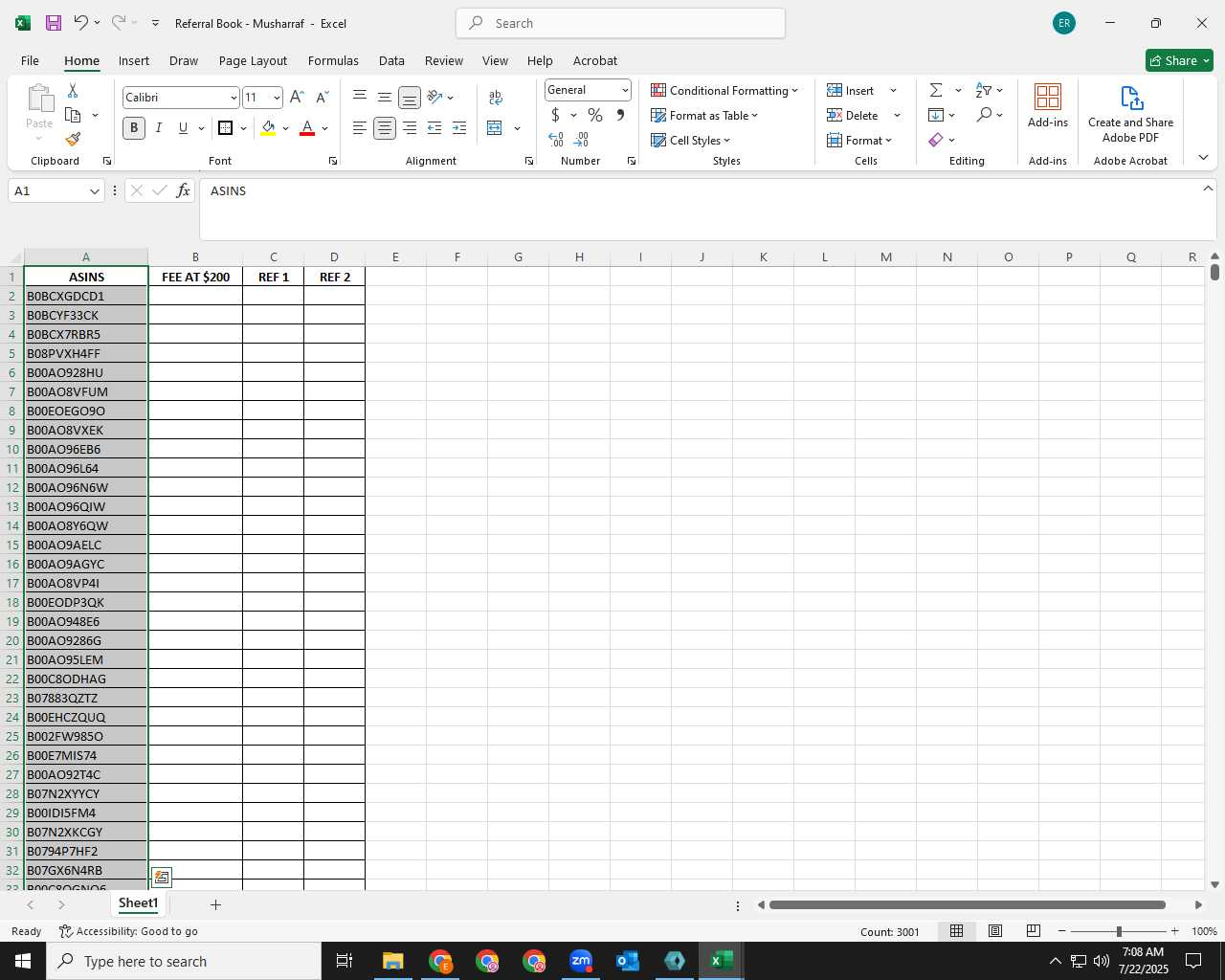
Task: Open the Add-ins icon
Action: pos(1048,97)
